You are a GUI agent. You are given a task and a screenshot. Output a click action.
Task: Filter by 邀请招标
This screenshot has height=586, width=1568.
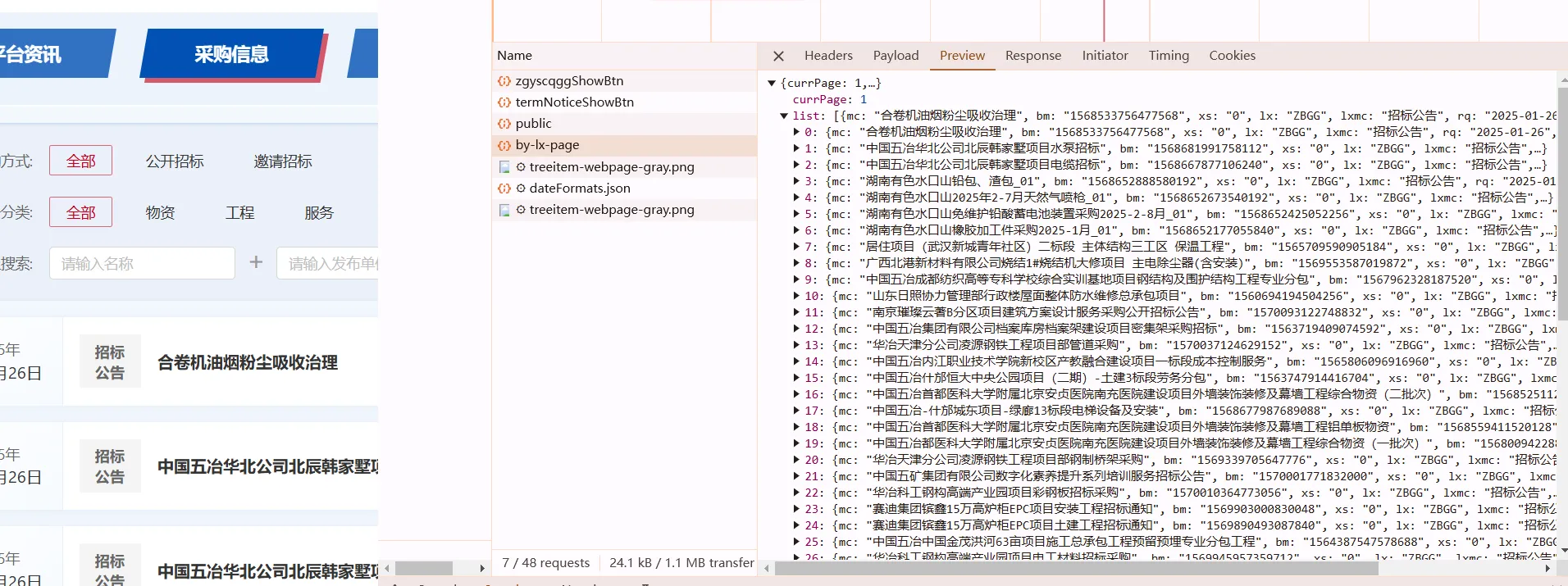283,161
